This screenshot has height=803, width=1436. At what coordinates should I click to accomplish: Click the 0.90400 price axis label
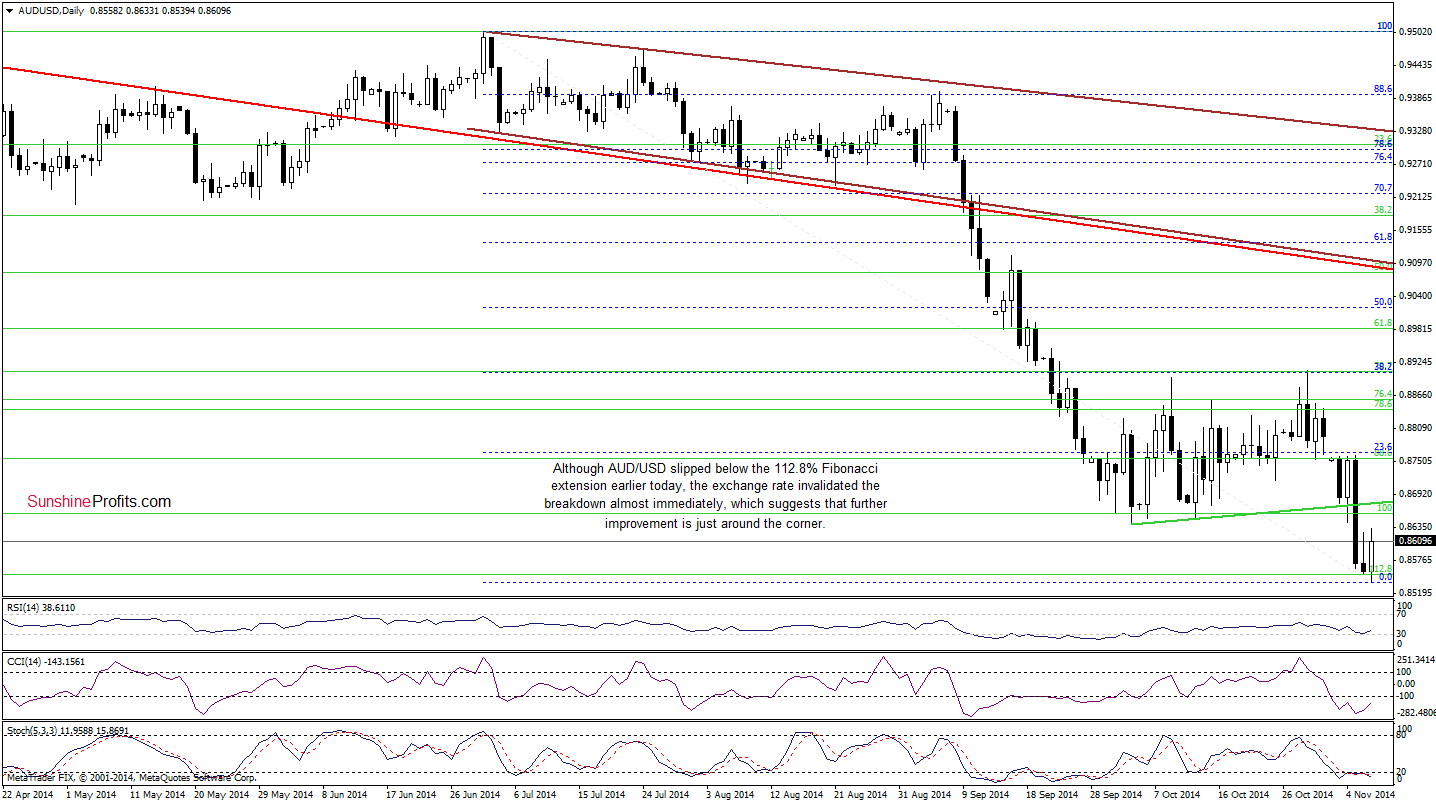pyautogui.click(x=1414, y=296)
